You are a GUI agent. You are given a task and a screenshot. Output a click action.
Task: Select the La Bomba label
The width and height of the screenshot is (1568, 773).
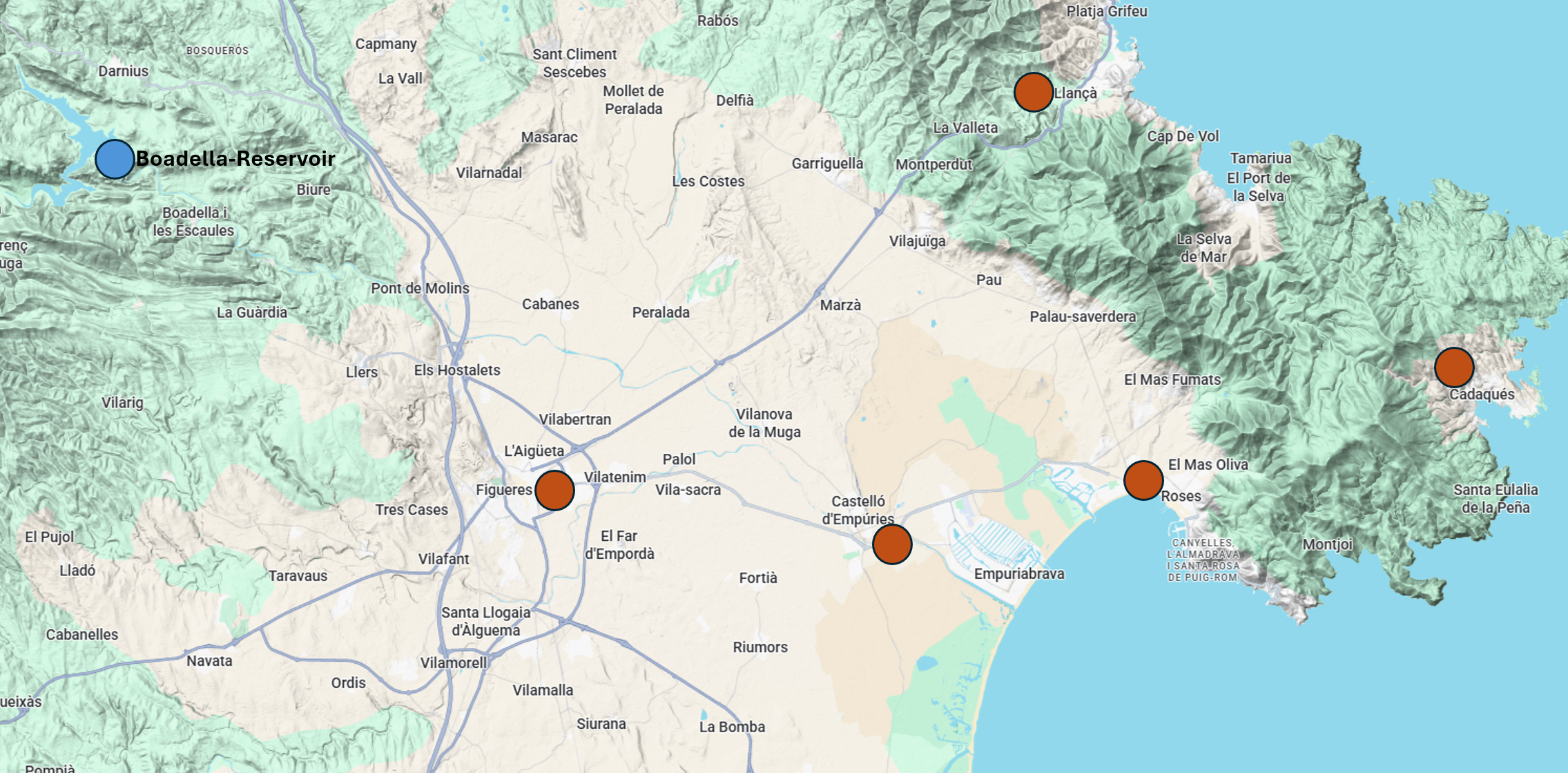pos(732,727)
